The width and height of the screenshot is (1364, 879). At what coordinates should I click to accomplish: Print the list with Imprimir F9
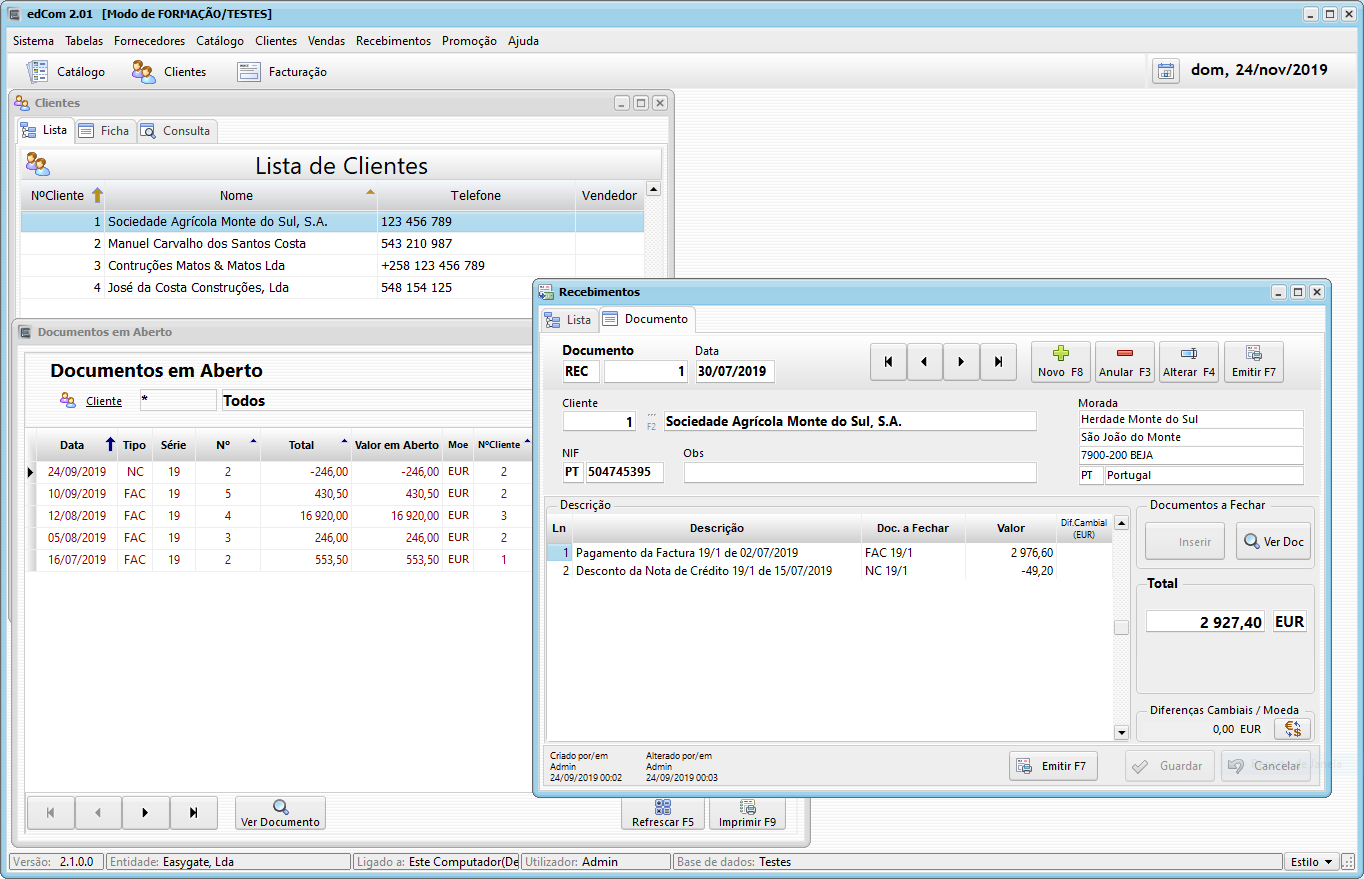[747, 813]
